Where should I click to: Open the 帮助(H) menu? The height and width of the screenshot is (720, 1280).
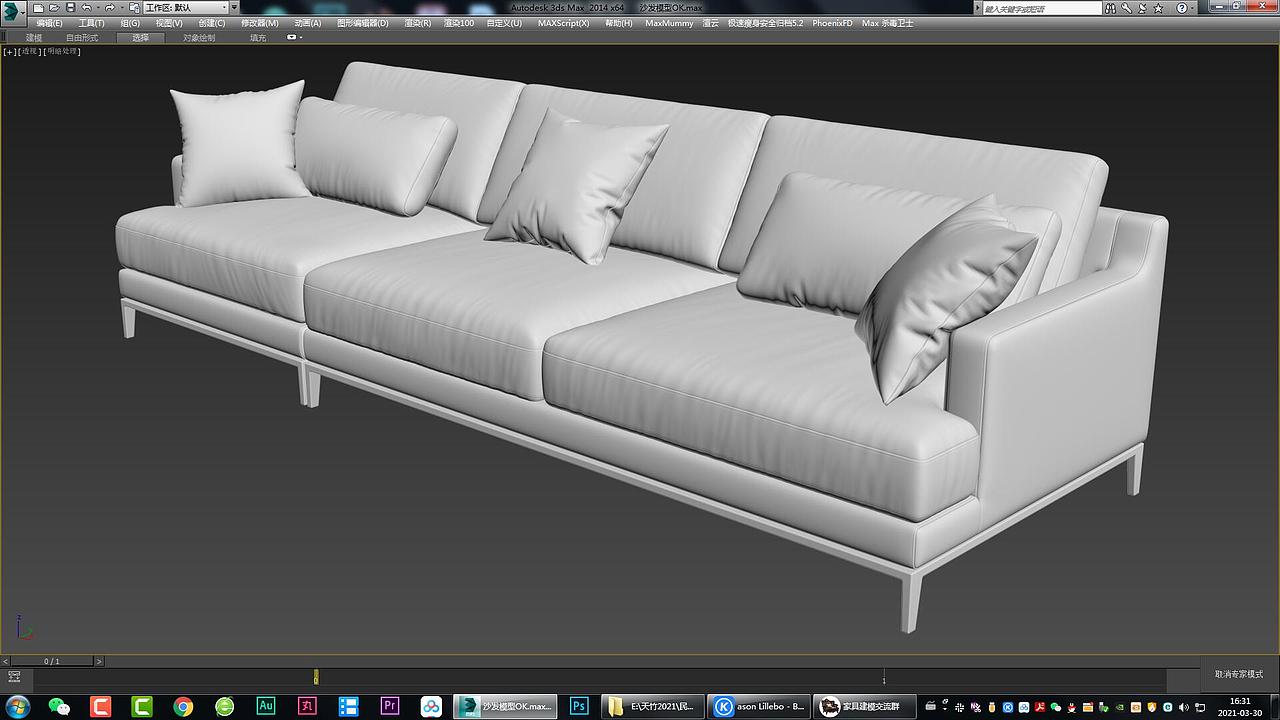[619, 23]
